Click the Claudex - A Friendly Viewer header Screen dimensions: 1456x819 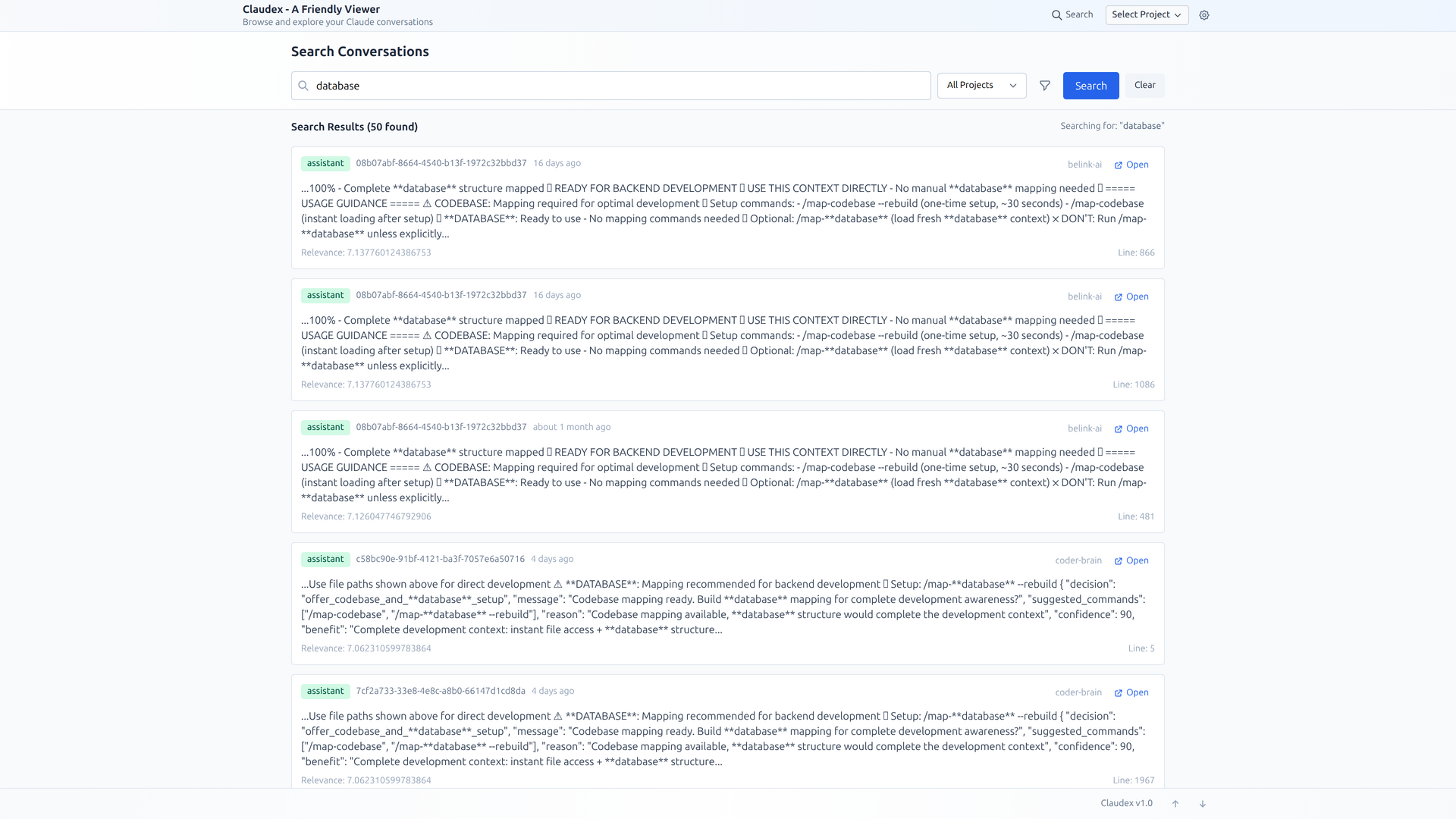point(310,9)
